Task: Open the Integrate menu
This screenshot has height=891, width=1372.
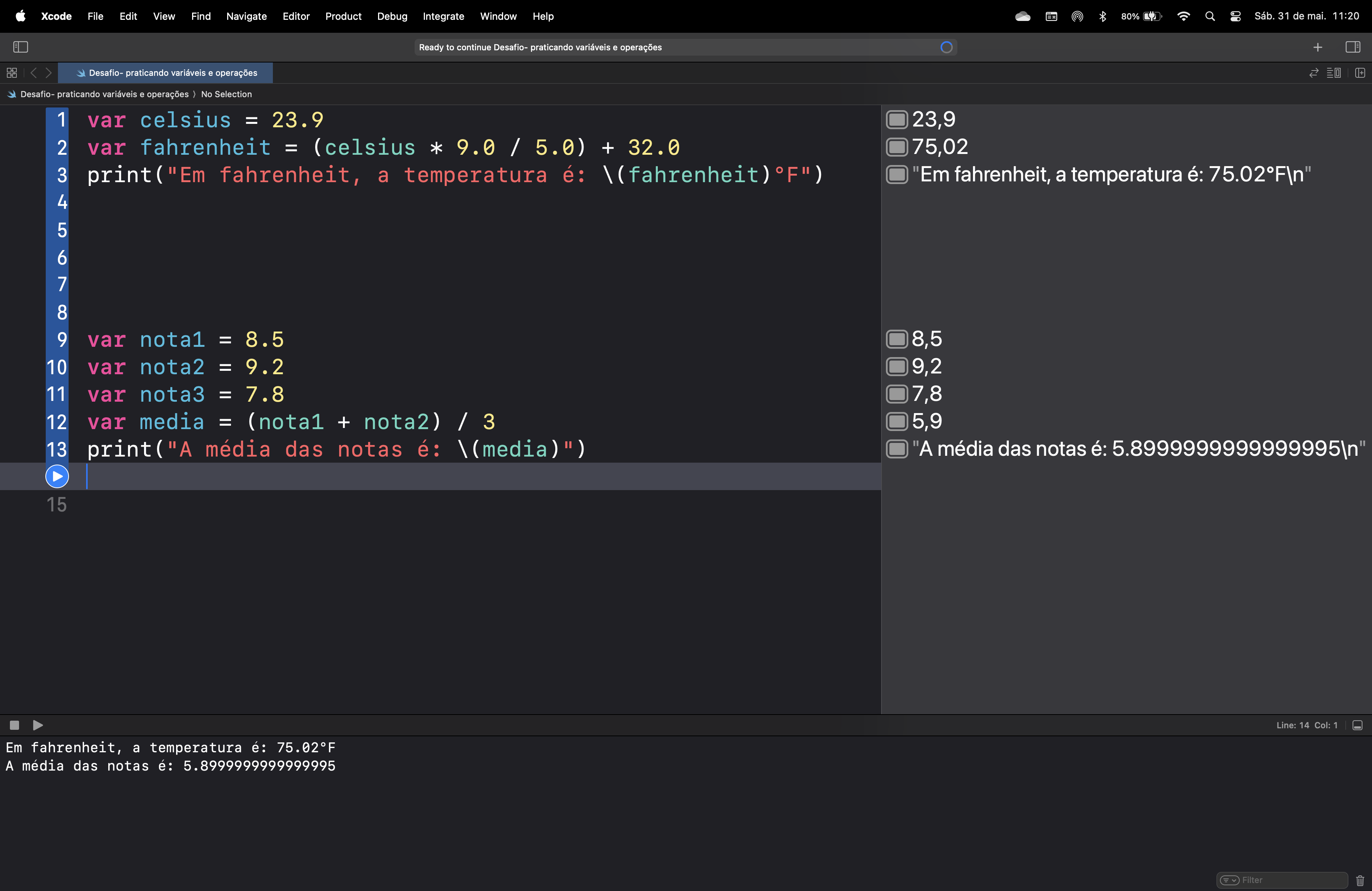Action: (443, 16)
